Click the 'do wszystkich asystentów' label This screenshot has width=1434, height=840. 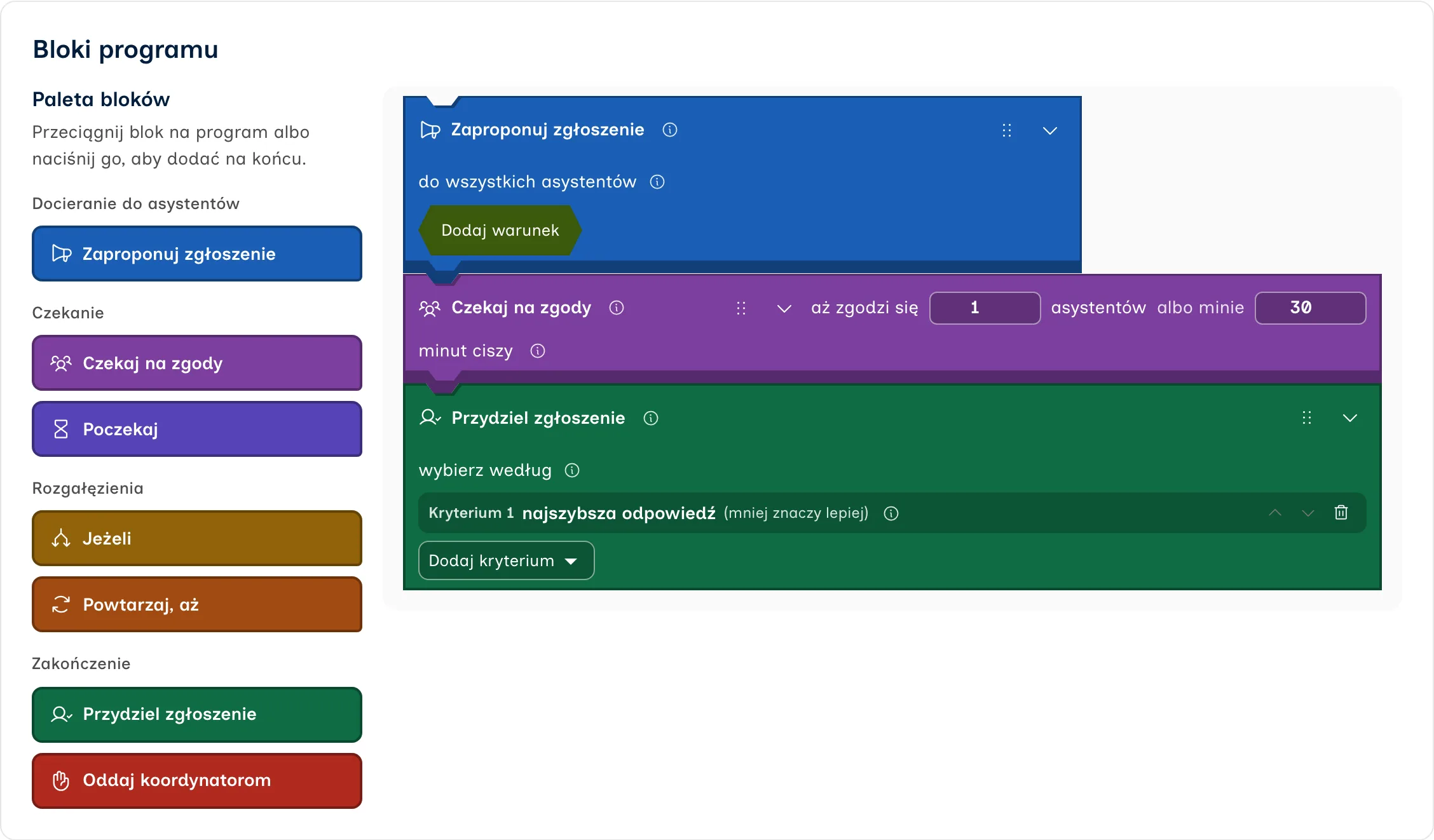pos(528,182)
